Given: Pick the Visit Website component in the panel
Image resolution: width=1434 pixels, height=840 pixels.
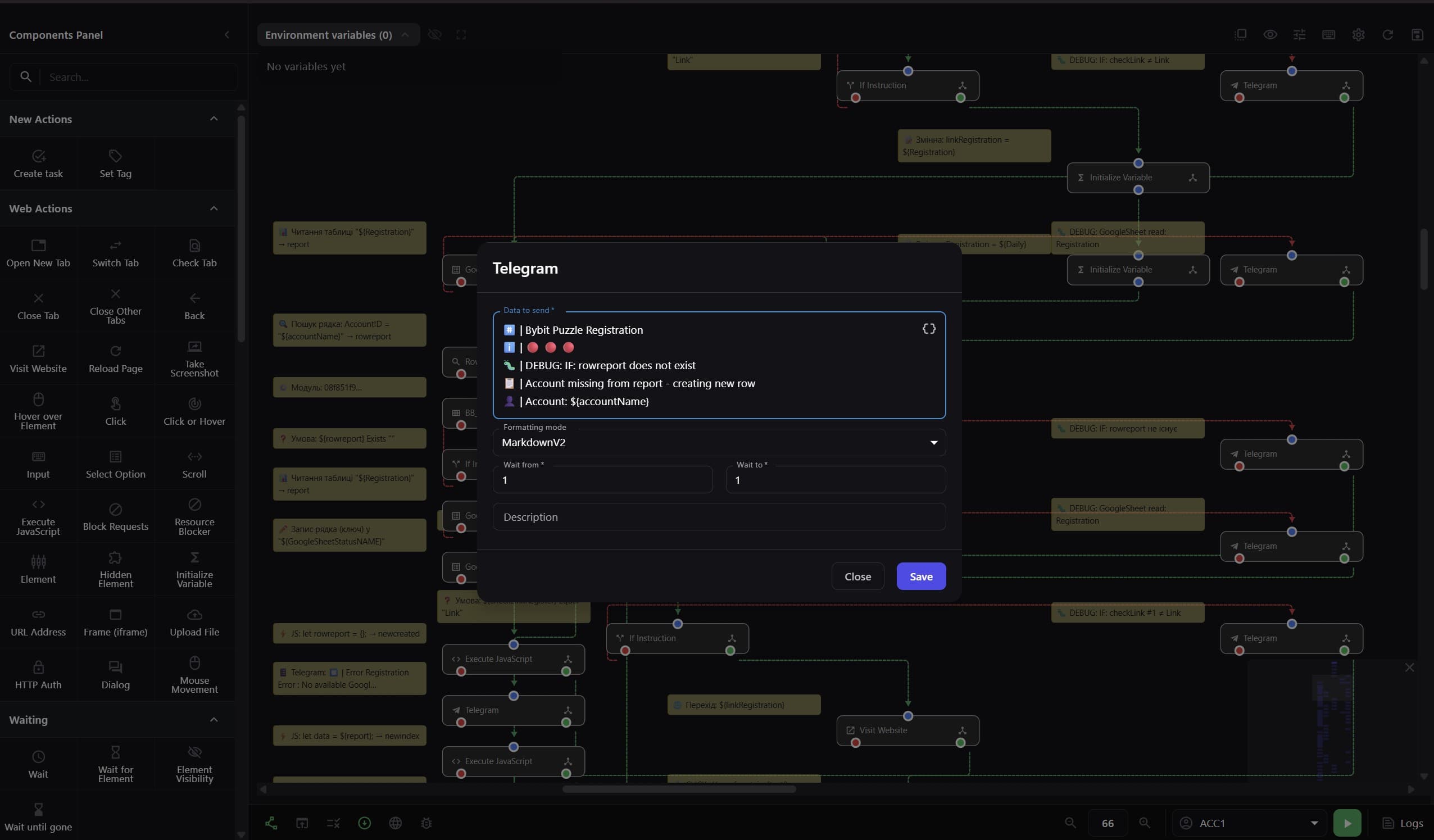Looking at the screenshot, I should (x=38, y=359).
